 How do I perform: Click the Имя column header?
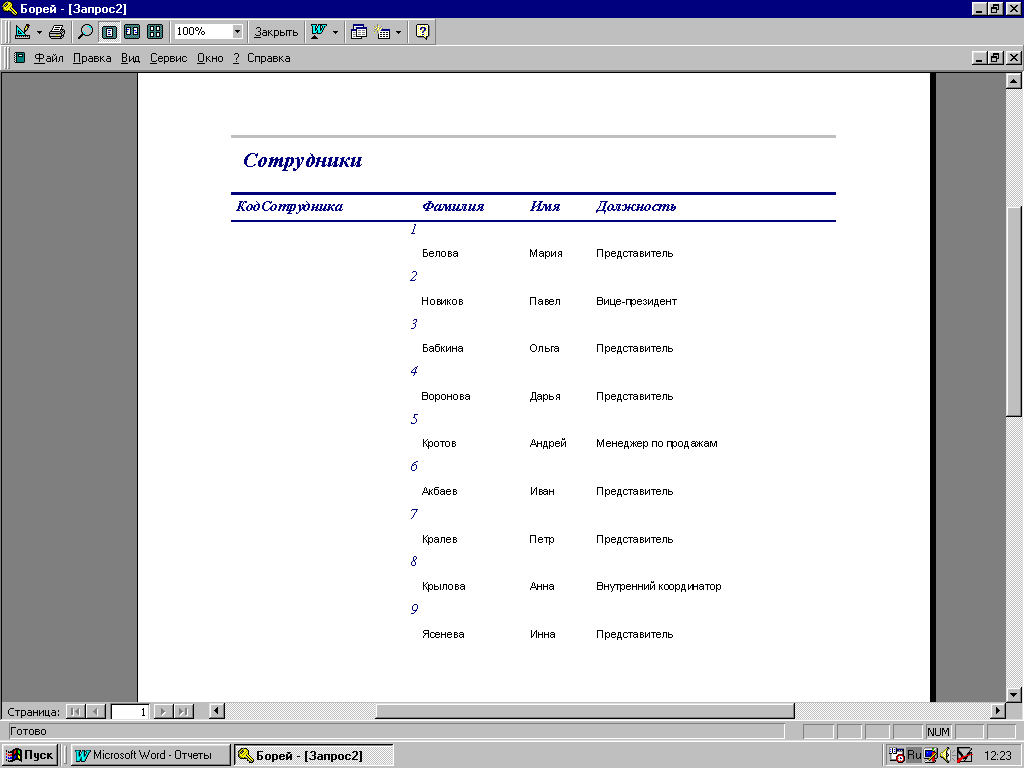click(x=545, y=207)
